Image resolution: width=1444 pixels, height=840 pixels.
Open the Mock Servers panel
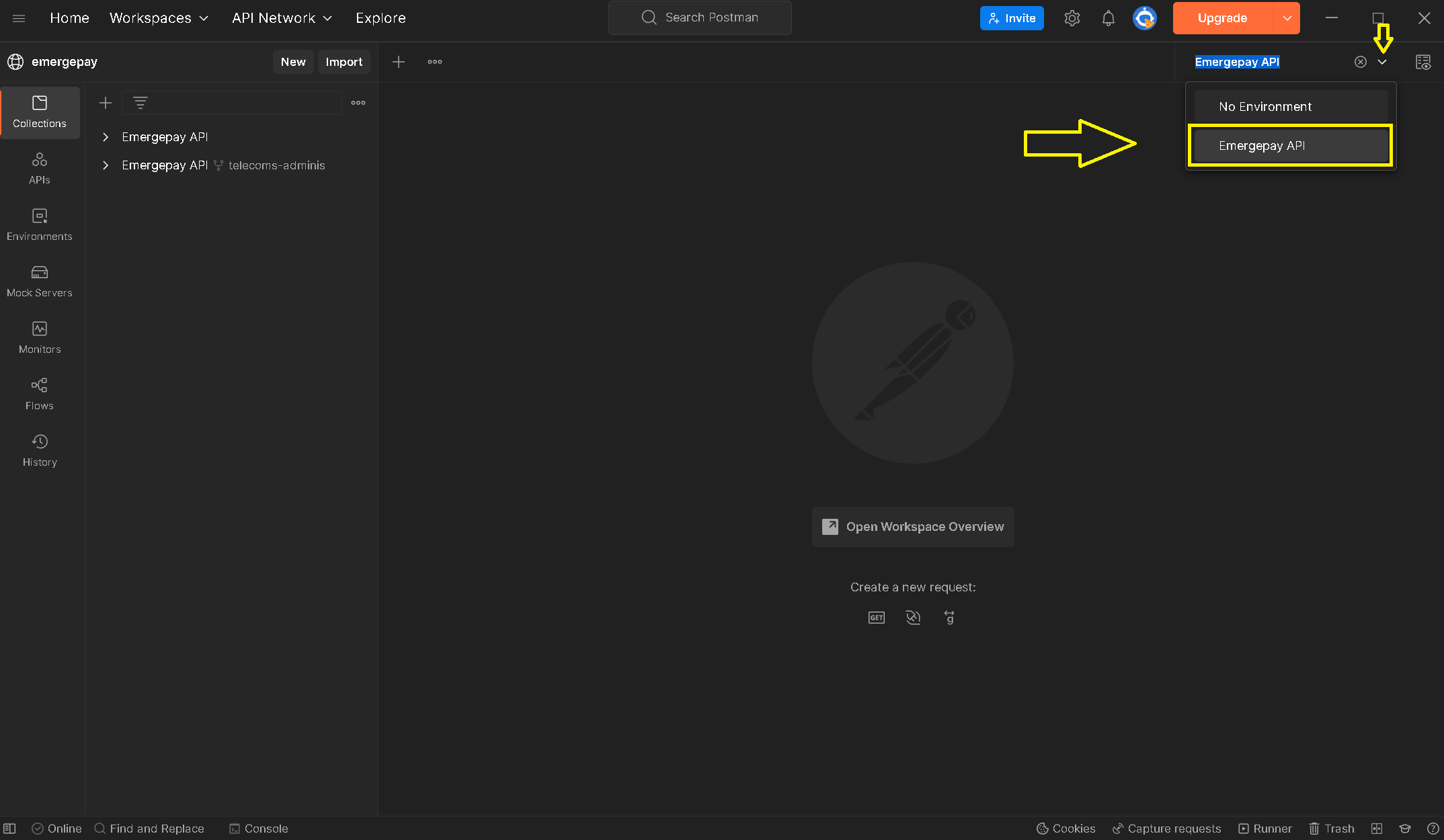click(x=40, y=280)
